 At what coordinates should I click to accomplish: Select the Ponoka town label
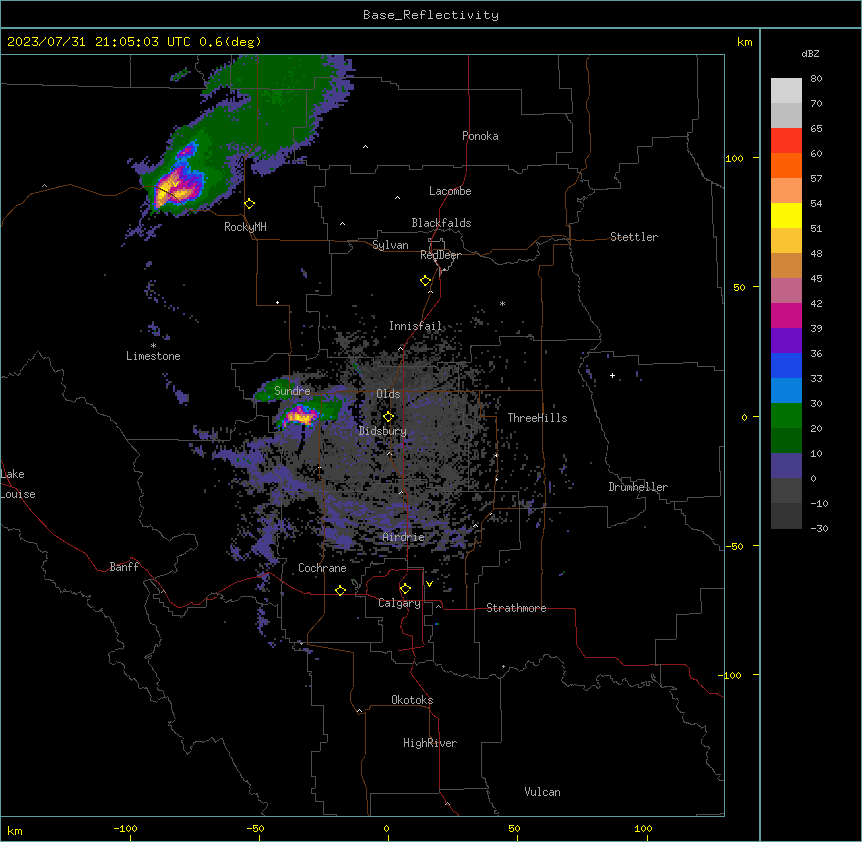pyautogui.click(x=480, y=136)
